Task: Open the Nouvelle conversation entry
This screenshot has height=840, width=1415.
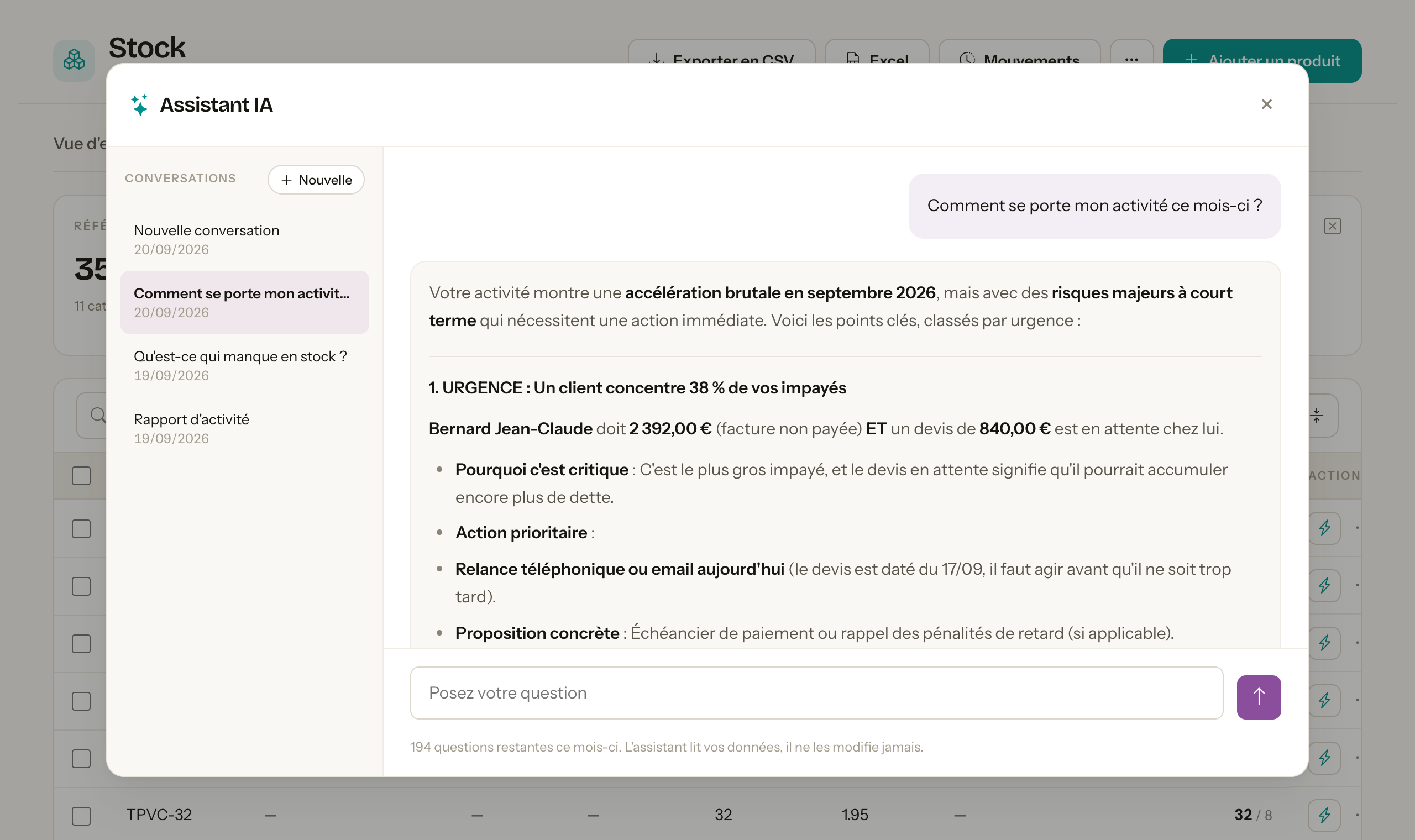Action: coord(244,239)
